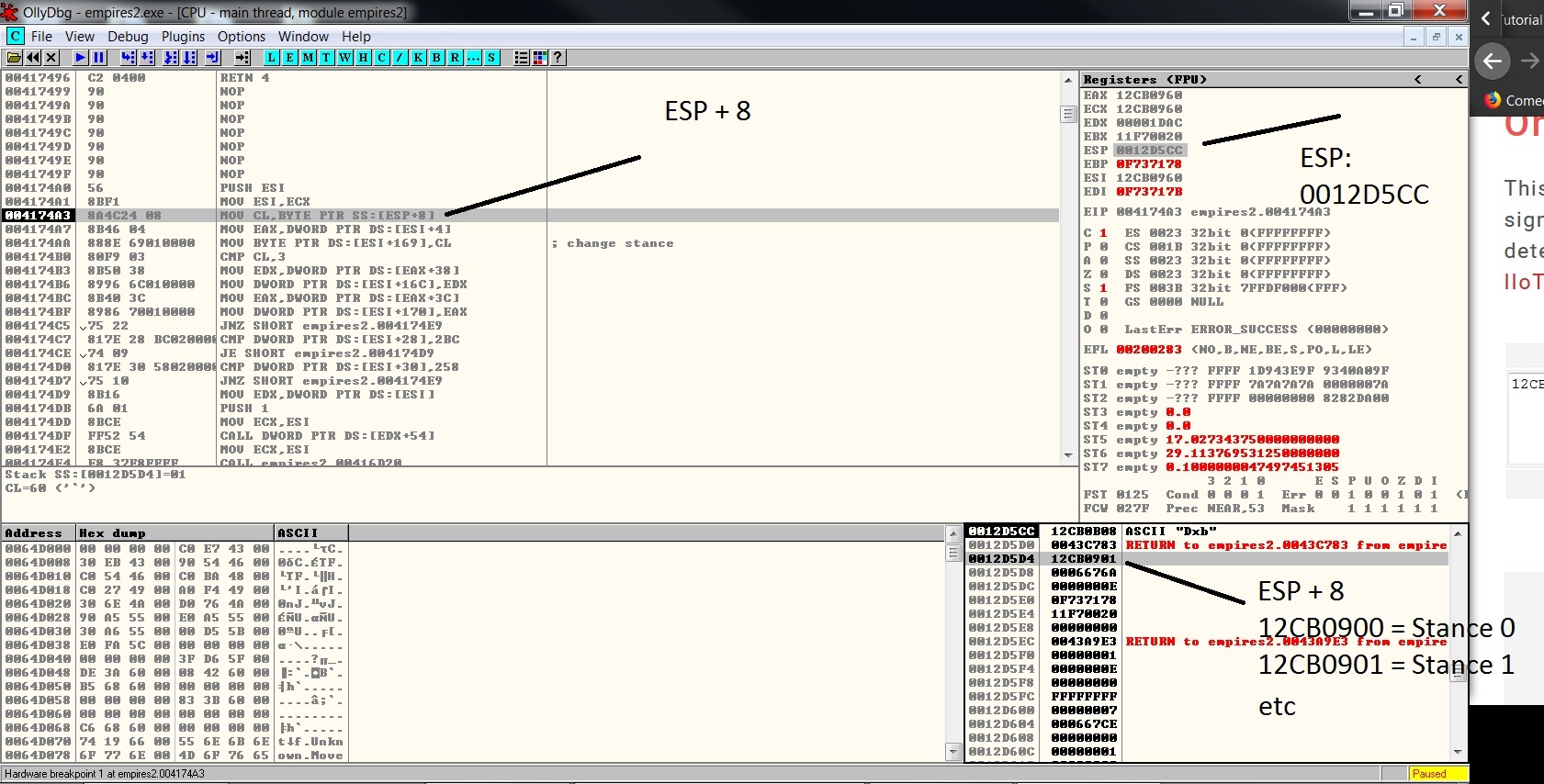This screenshot has width=1544, height=784.
Task: Open the Log window (L)
Action: tap(271, 57)
